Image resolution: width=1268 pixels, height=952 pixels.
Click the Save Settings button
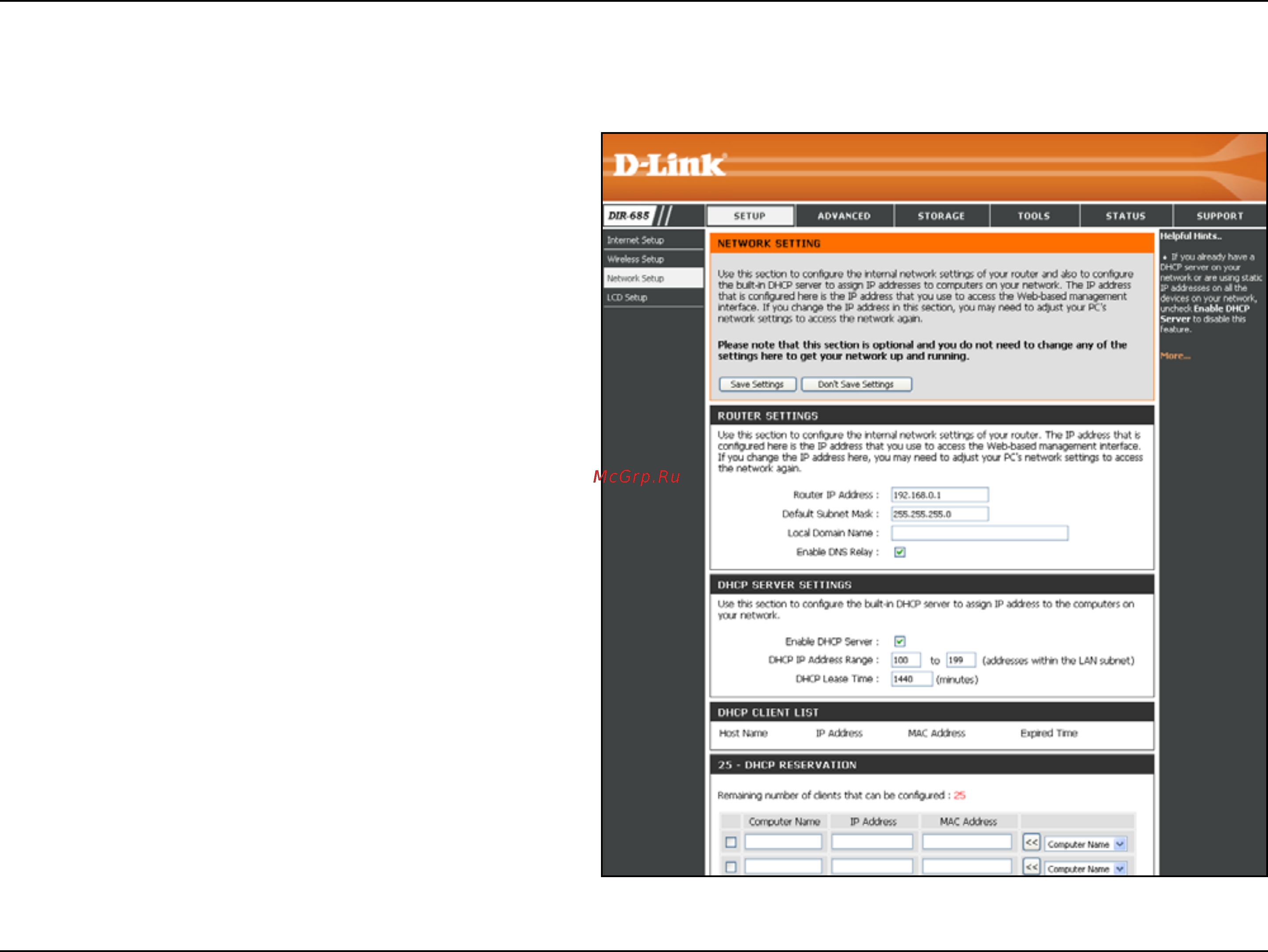click(757, 384)
